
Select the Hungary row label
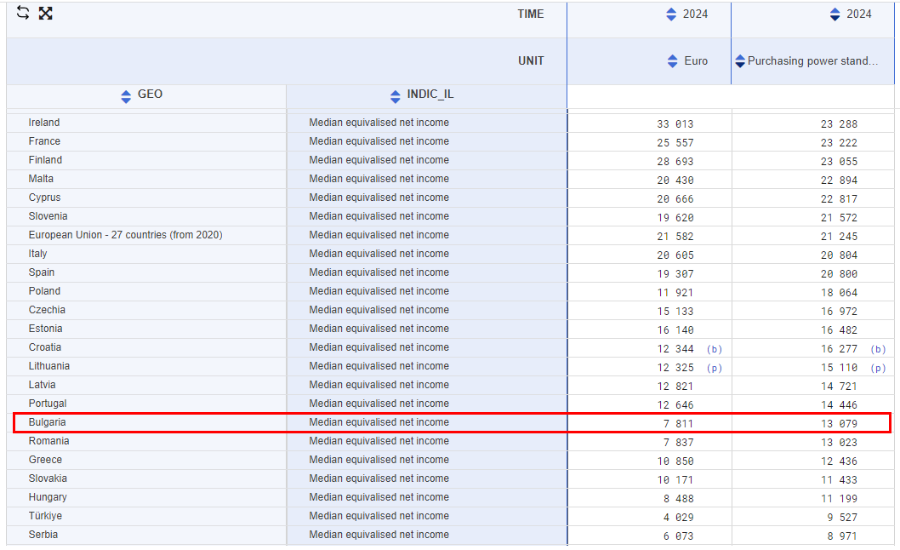48,497
